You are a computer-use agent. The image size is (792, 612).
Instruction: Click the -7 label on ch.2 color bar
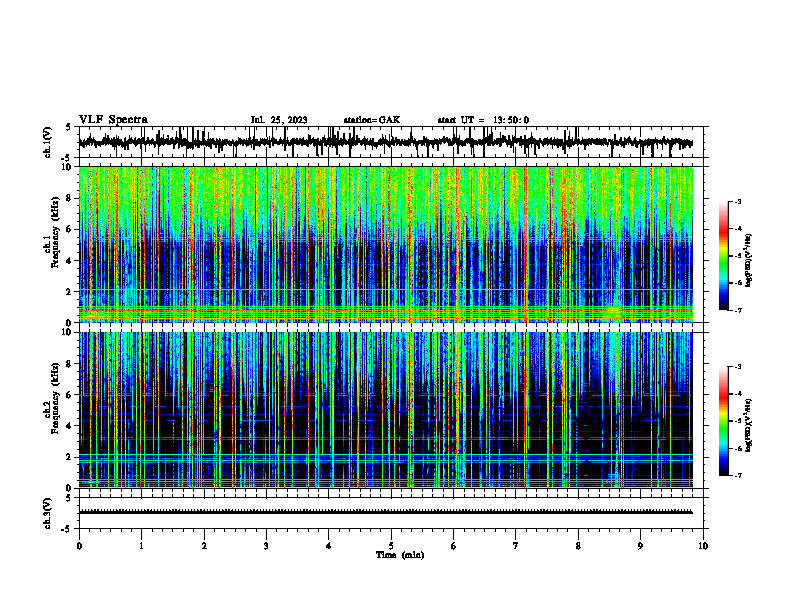pyautogui.click(x=737, y=475)
